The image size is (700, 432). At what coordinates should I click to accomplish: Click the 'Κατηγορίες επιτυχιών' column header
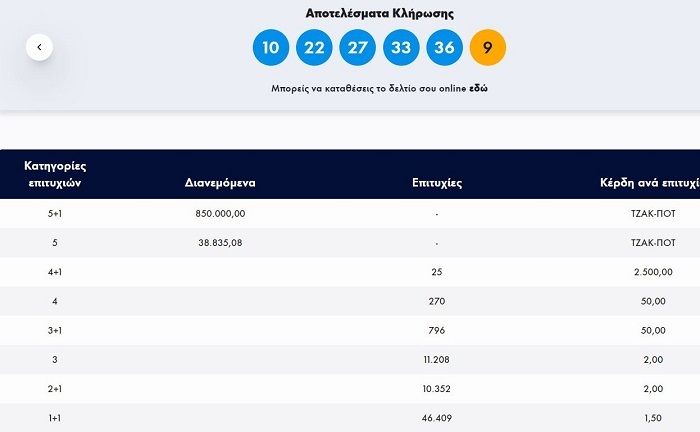[54, 174]
